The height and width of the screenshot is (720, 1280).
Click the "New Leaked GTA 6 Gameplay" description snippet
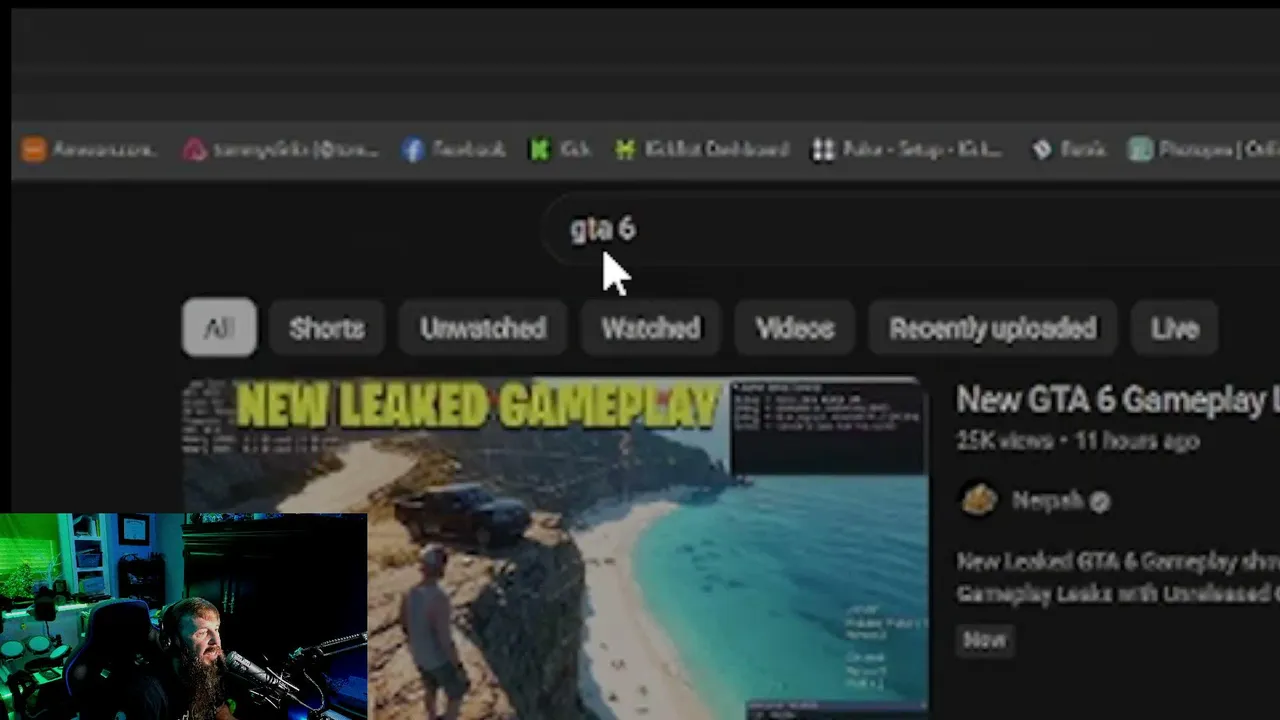click(x=1118, y=577)
